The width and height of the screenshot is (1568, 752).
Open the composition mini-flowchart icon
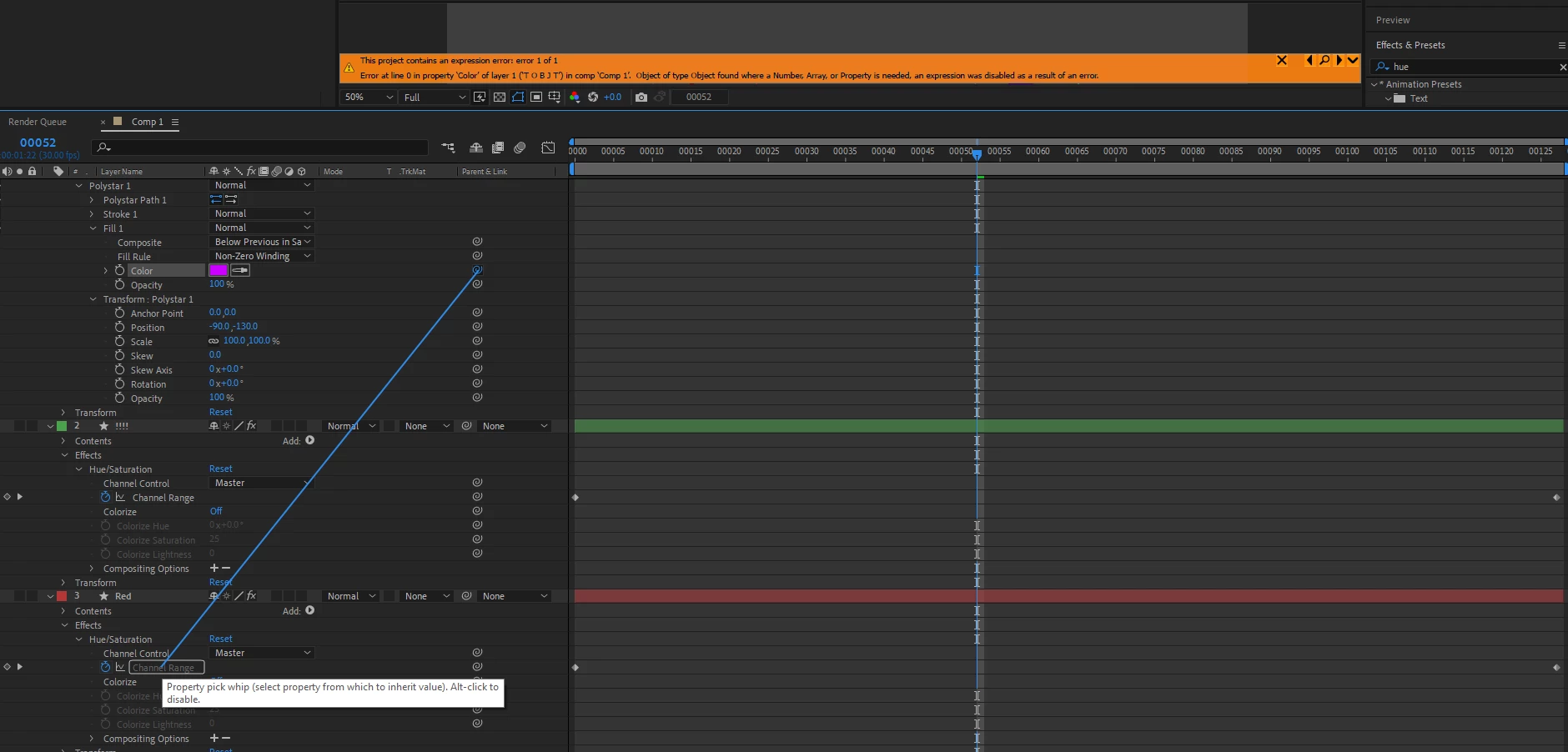tap(448, 148)
